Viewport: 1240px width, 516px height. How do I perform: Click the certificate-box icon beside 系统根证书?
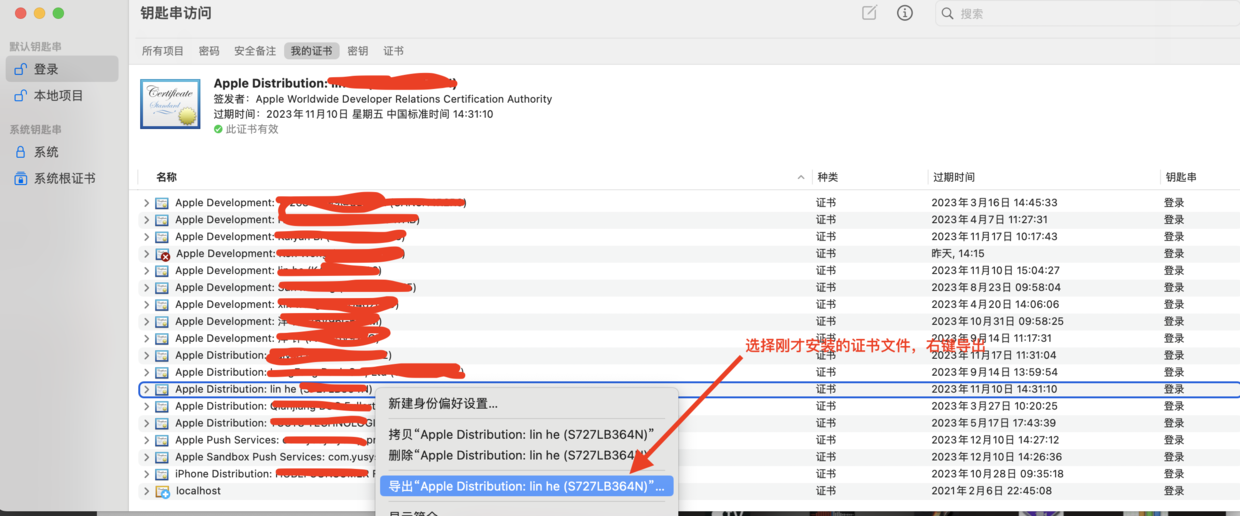click(20, 179)
